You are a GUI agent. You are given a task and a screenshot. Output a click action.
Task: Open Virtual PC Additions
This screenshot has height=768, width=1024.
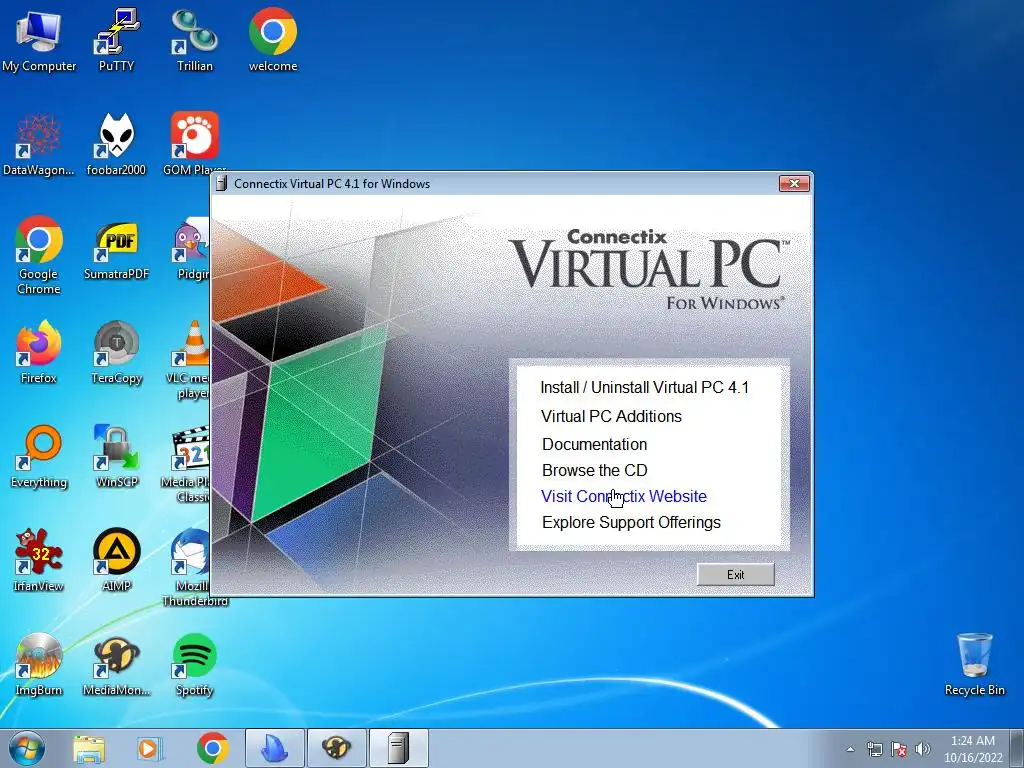(611, 416)
